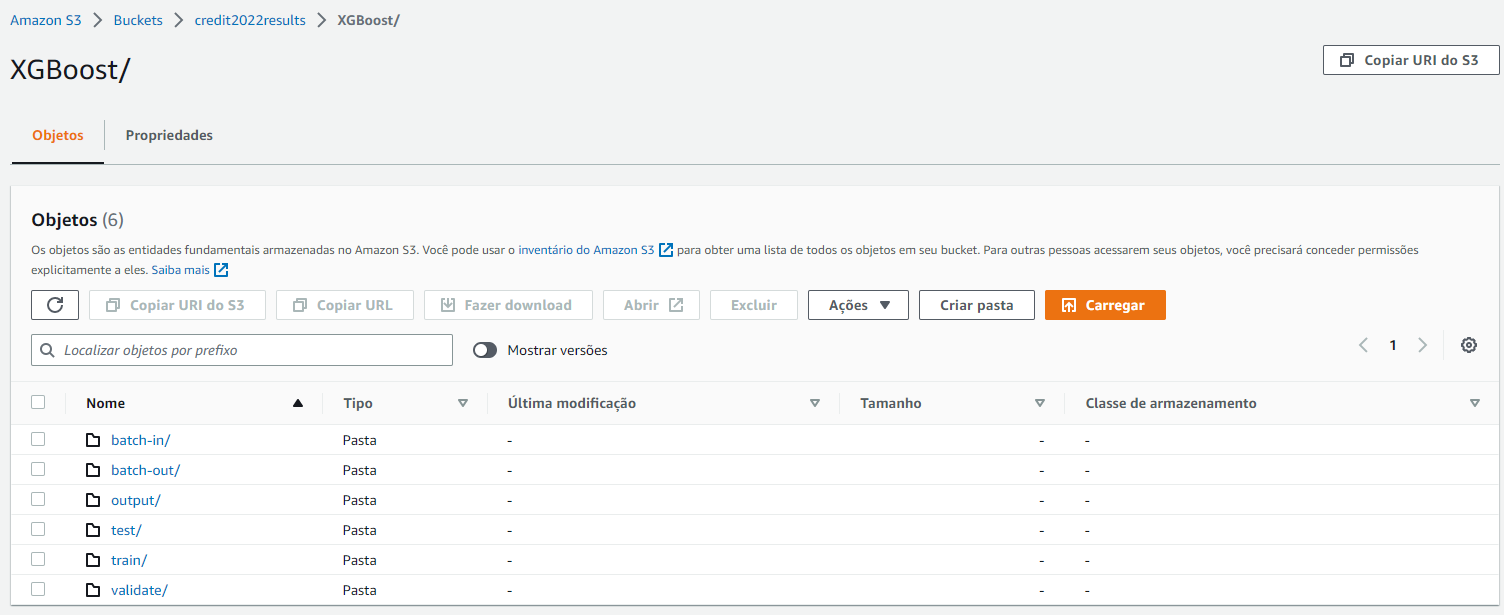Select the Objetos tab

(x=57, y=135)
